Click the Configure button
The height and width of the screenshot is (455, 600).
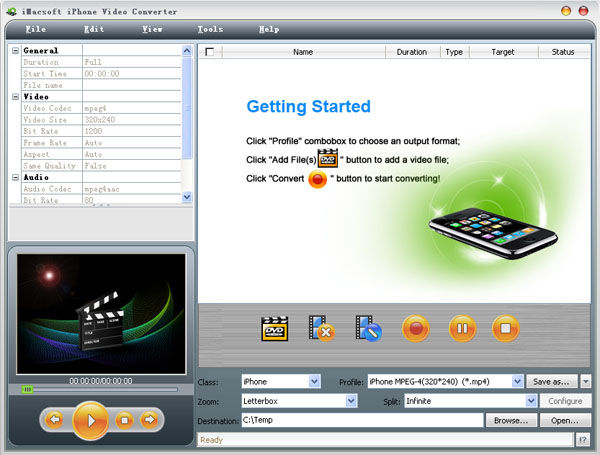565,401
